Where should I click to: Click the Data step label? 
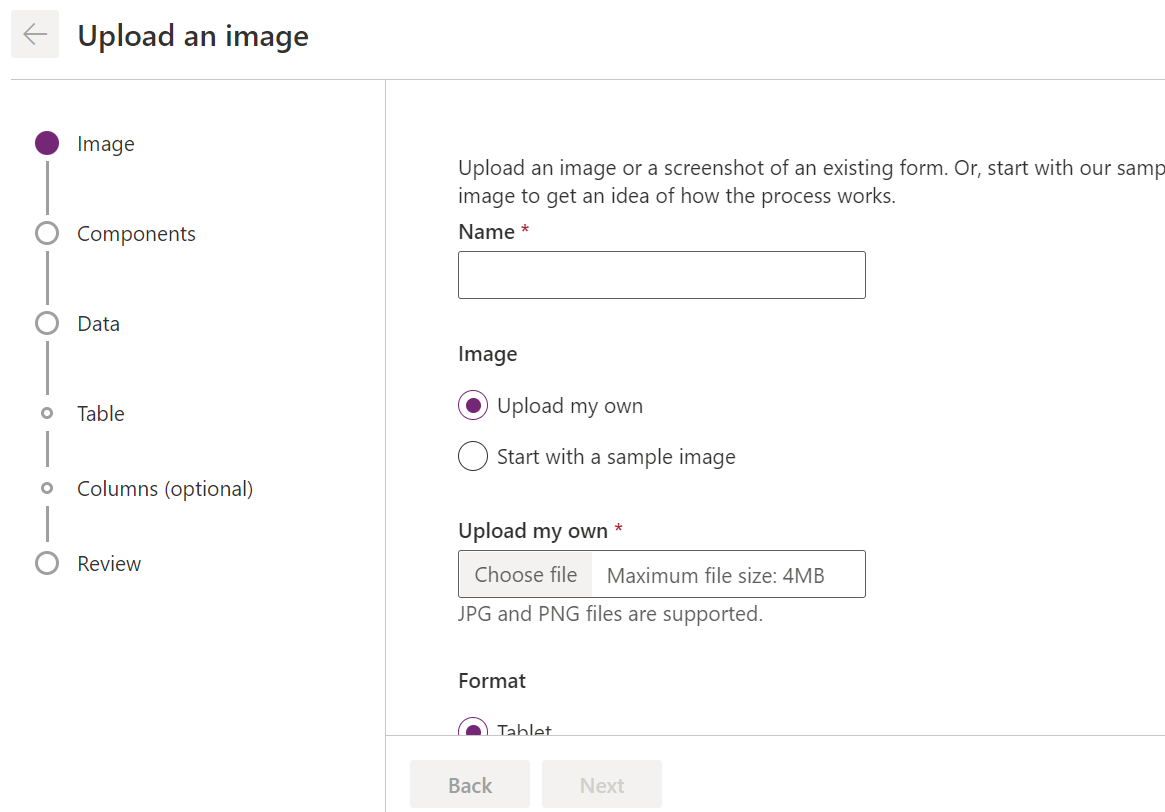tap(97, 323)
